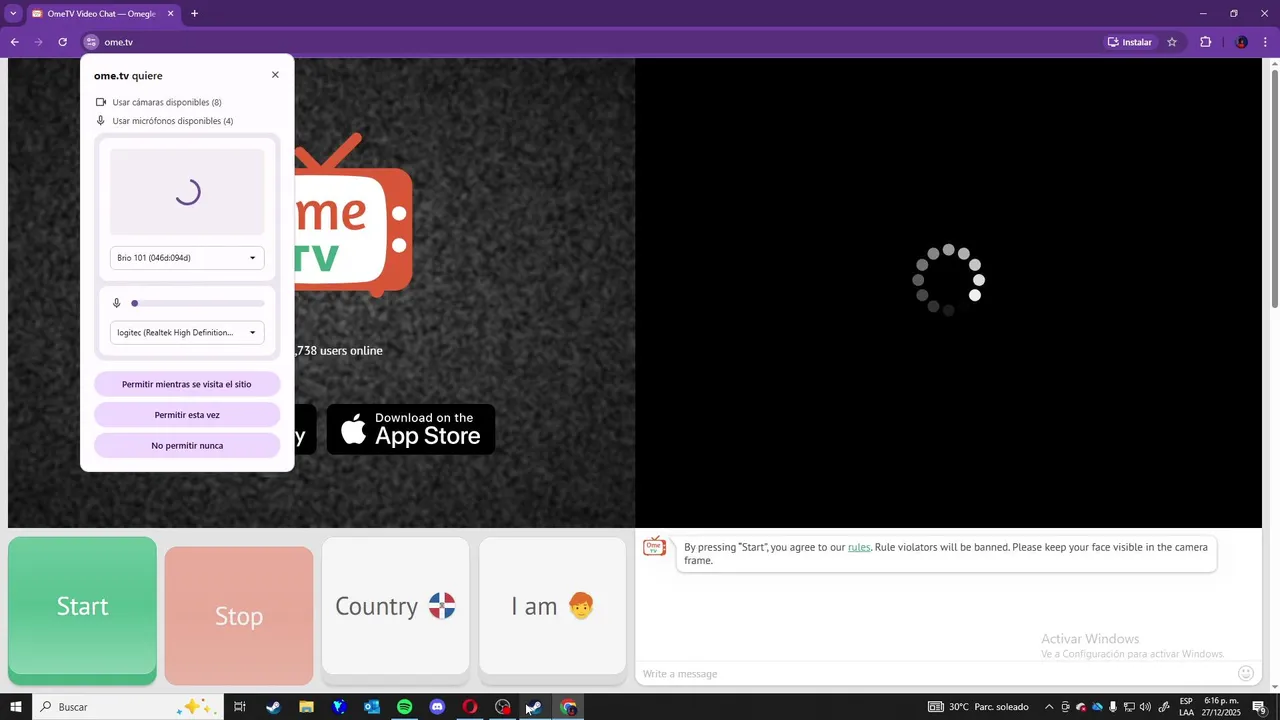
Task: Select the OmeTV Video Chat tab
Action: point(101,14)
